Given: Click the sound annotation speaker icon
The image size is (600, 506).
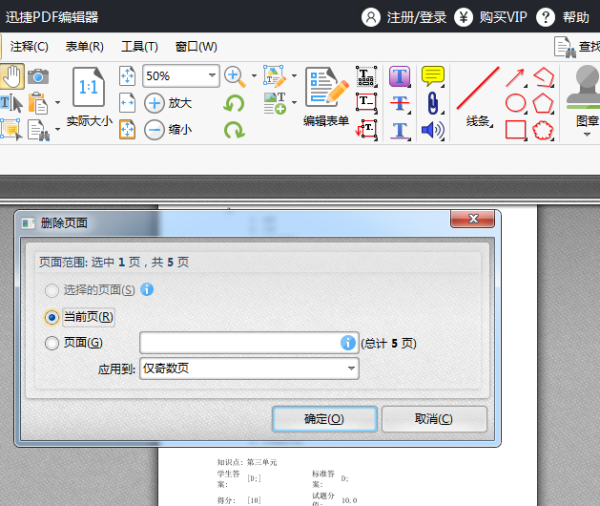Looking at the screenshot, I should point(433,130).
